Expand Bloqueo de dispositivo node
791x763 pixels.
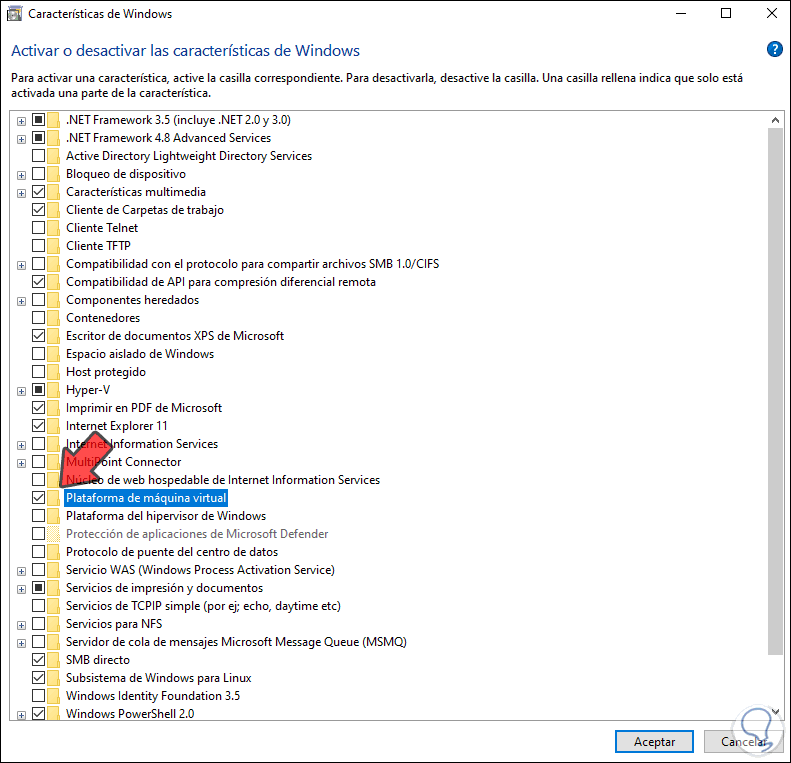tap(21, 175)
